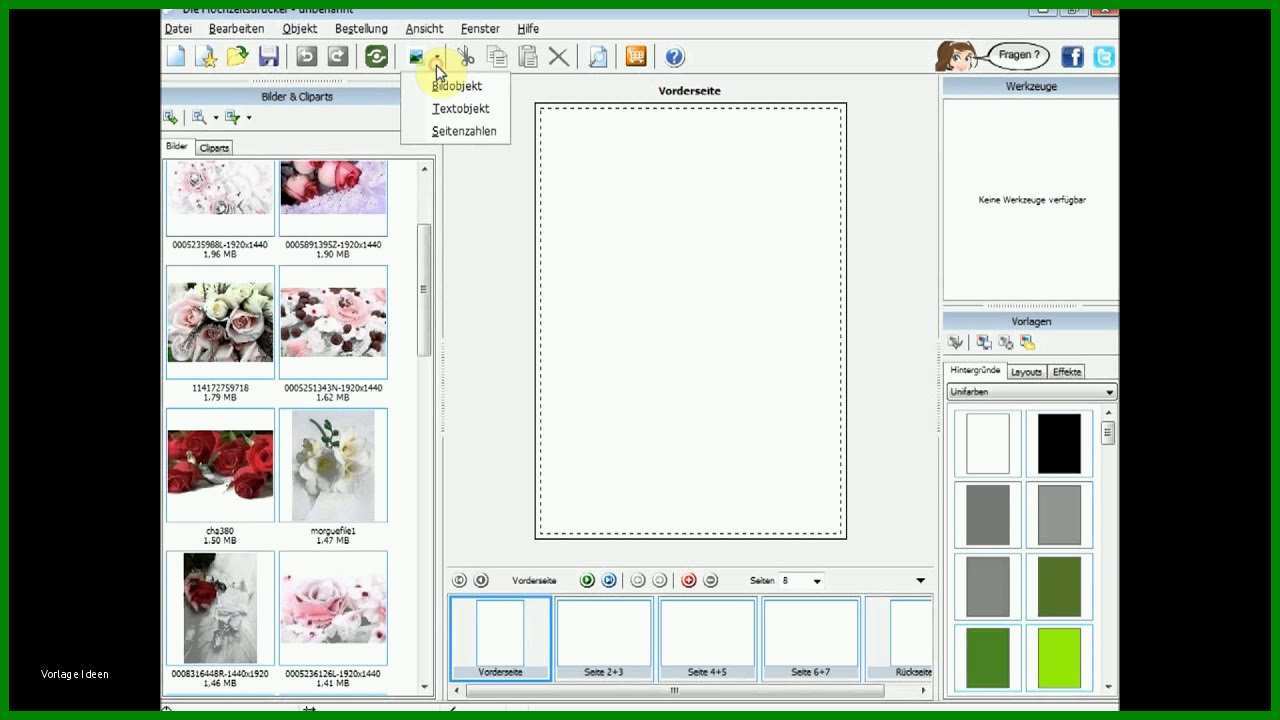The image size is (1280, 720).
Task: Go to previous page navigation button
Action: pyautogui.click(x=481, y=580)
